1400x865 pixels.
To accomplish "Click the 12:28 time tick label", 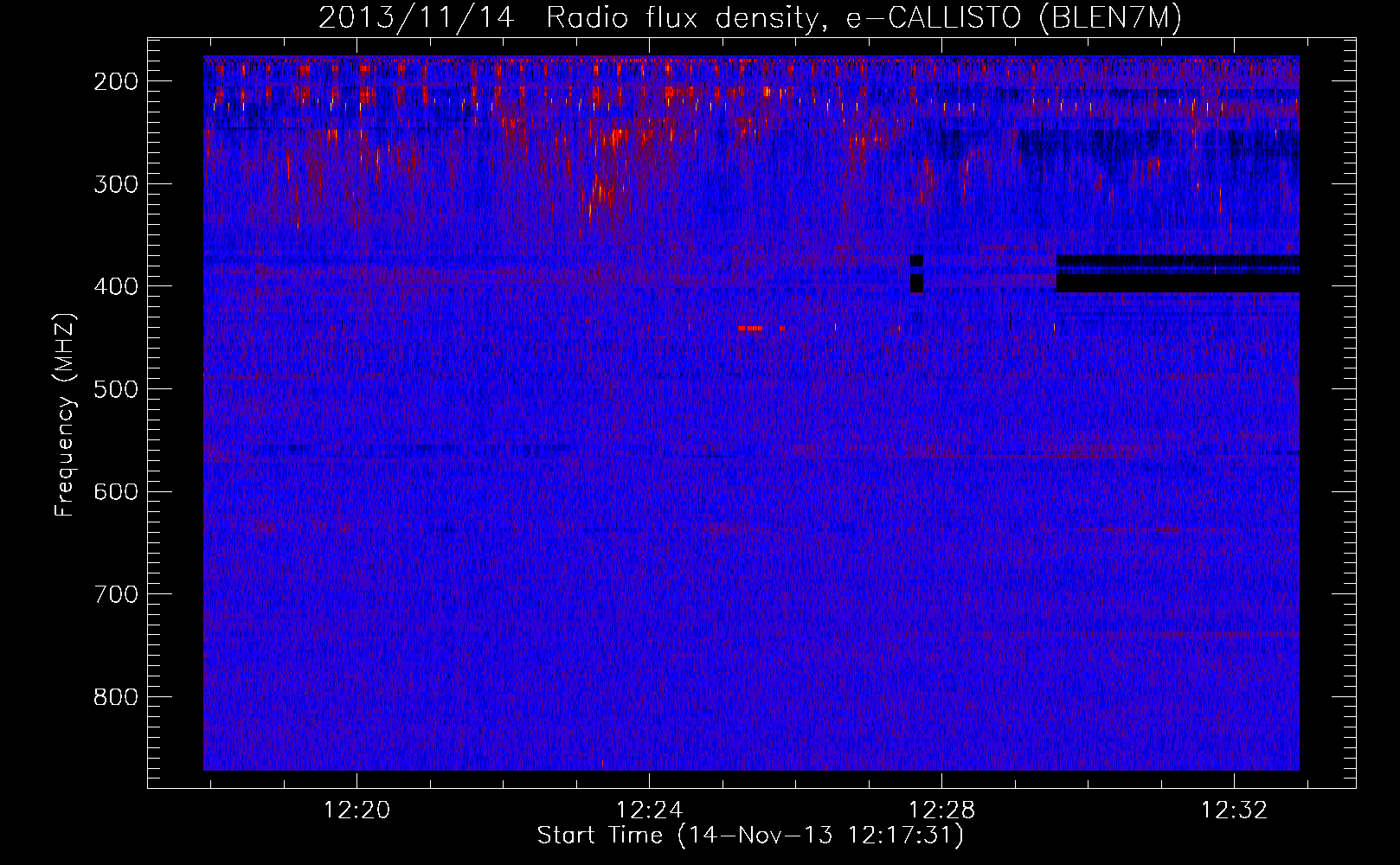I will pyautogui.click(x=941, y=811).
